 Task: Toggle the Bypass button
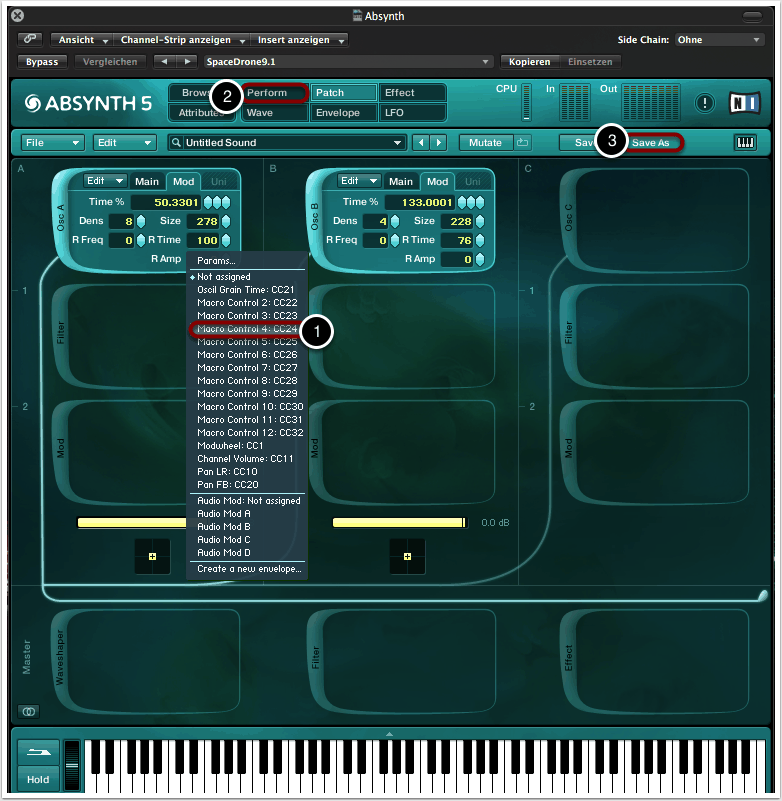pyautogui.click(x=42, y=61)
